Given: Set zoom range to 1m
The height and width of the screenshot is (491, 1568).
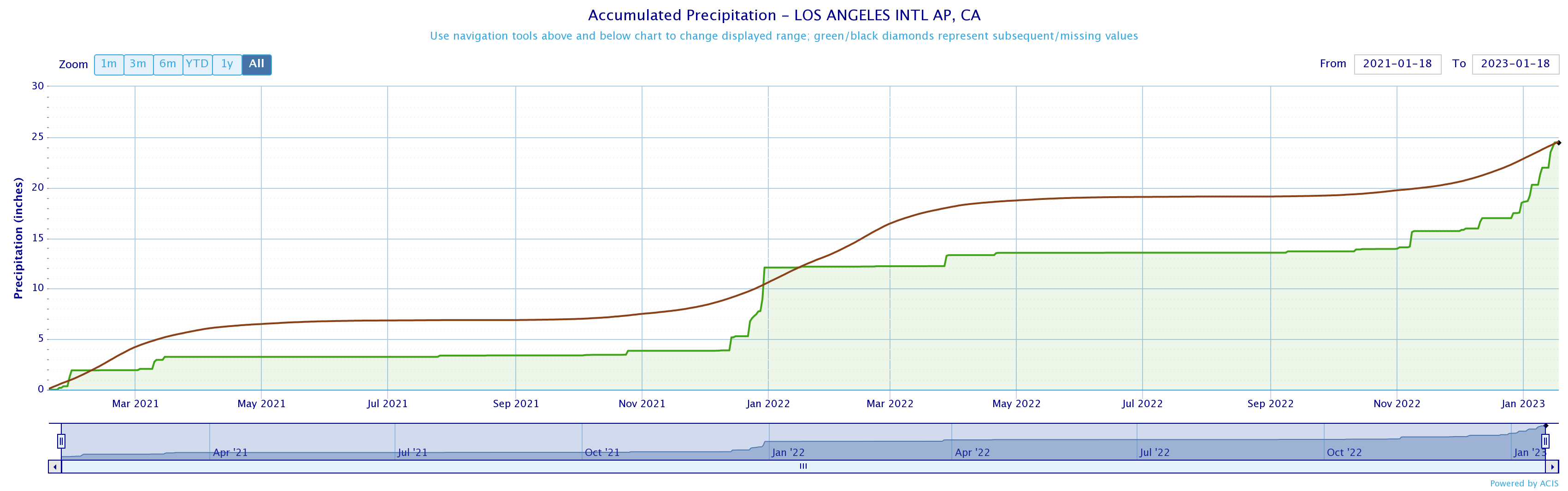Looking at the screenshot, I should pos(109,64).
